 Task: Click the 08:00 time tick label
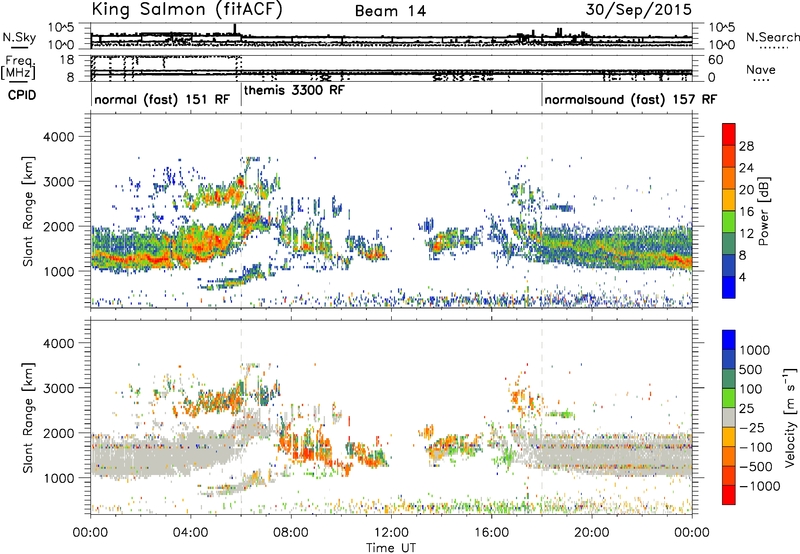(291, 533)
